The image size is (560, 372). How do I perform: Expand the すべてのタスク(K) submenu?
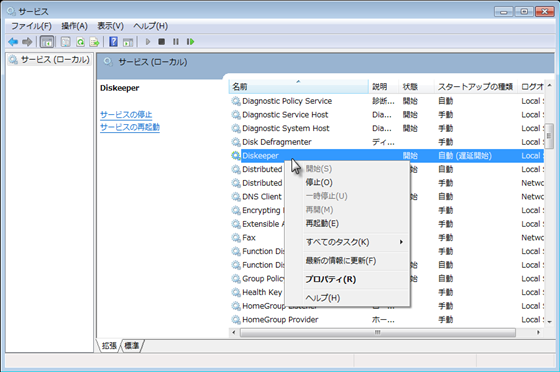coord(355,242)
